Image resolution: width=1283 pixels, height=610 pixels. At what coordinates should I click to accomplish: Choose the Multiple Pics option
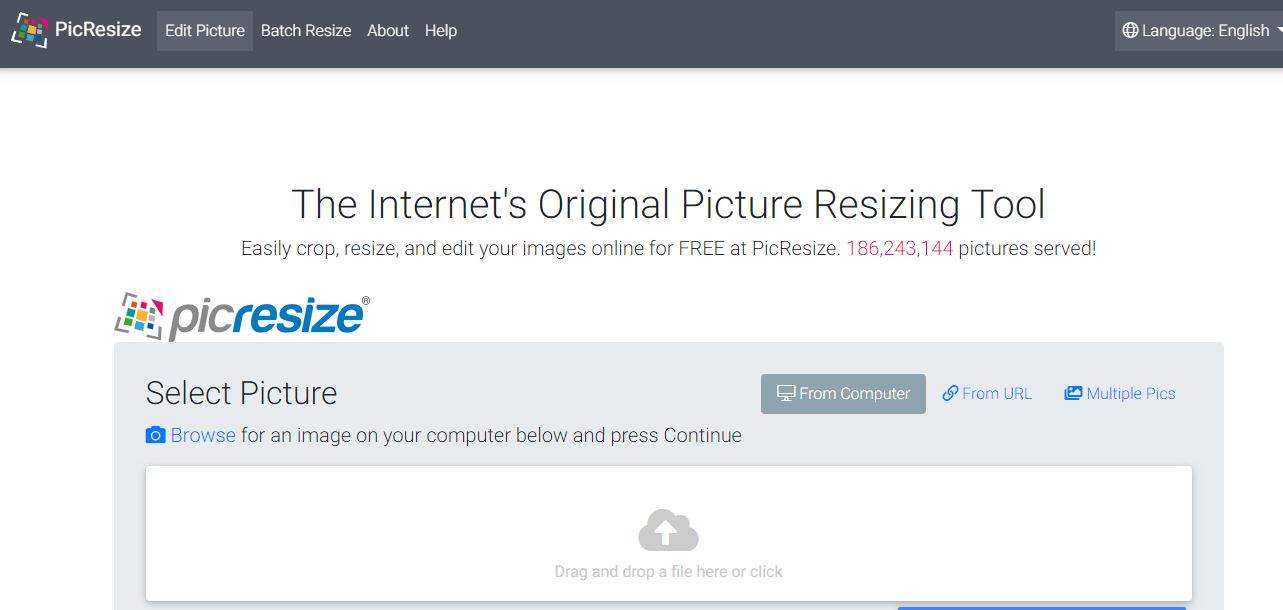pyautogui.click(x=1130, y=394)
